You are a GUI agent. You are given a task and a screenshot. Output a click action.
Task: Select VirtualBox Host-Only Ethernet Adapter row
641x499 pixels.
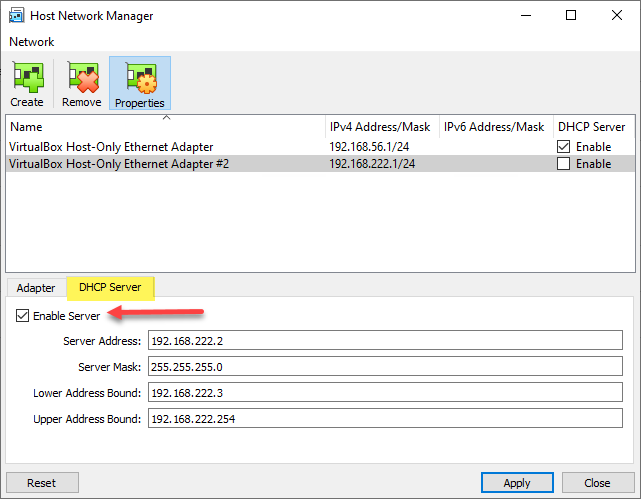pyautogui.click(x=320, y=147)
